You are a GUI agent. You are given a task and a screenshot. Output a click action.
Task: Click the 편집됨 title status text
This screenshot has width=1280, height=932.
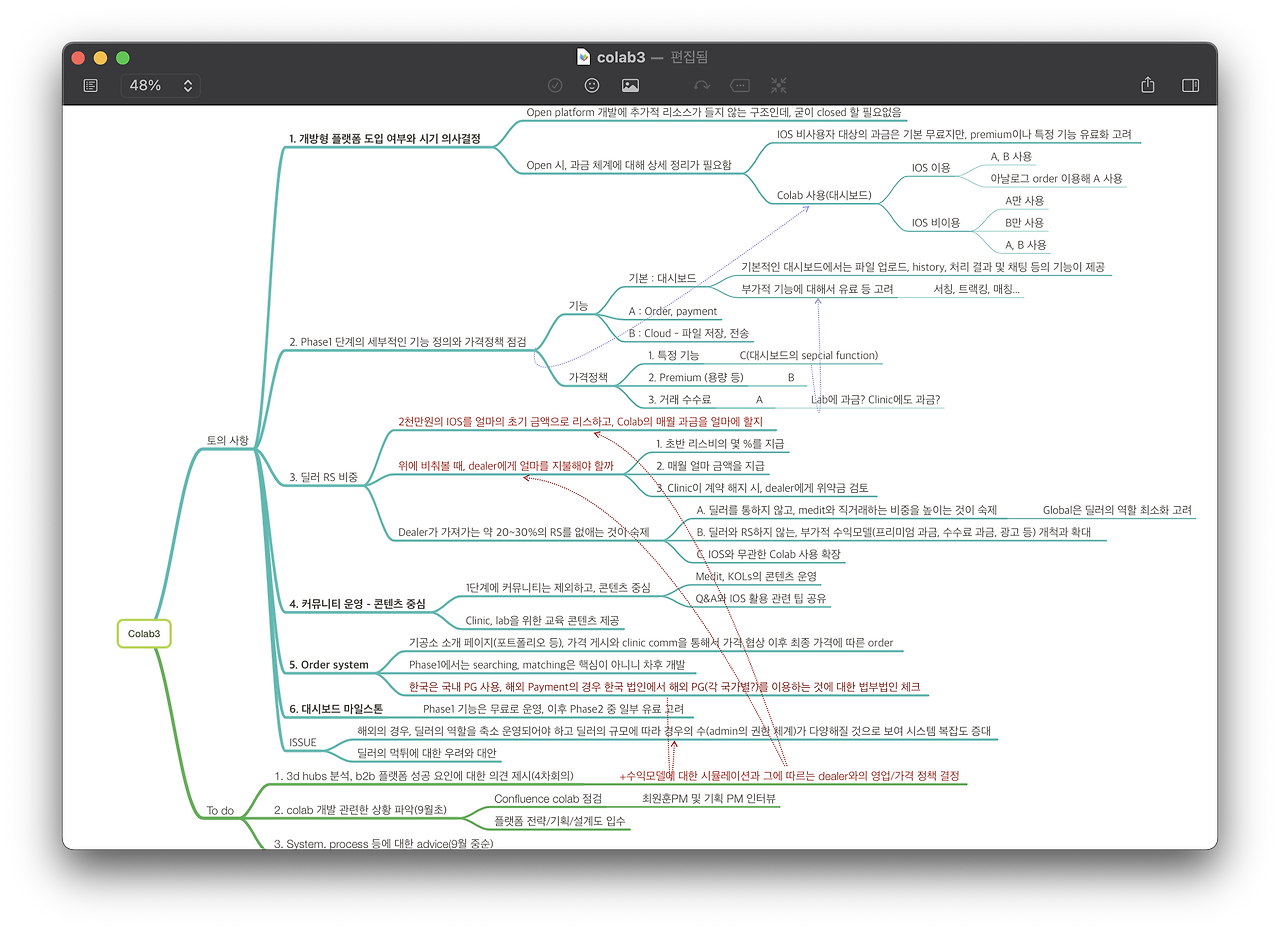[x=690, y=57]
